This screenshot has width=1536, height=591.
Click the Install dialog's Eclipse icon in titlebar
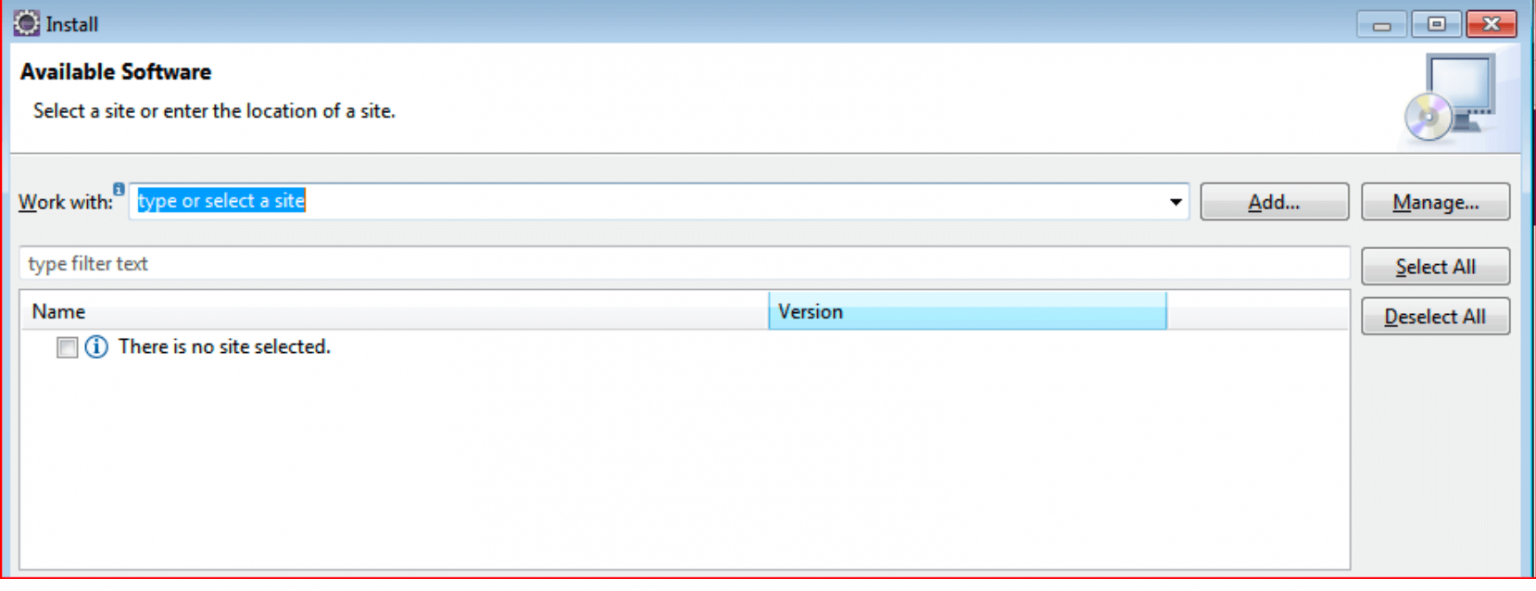click(x=25, y=22)
